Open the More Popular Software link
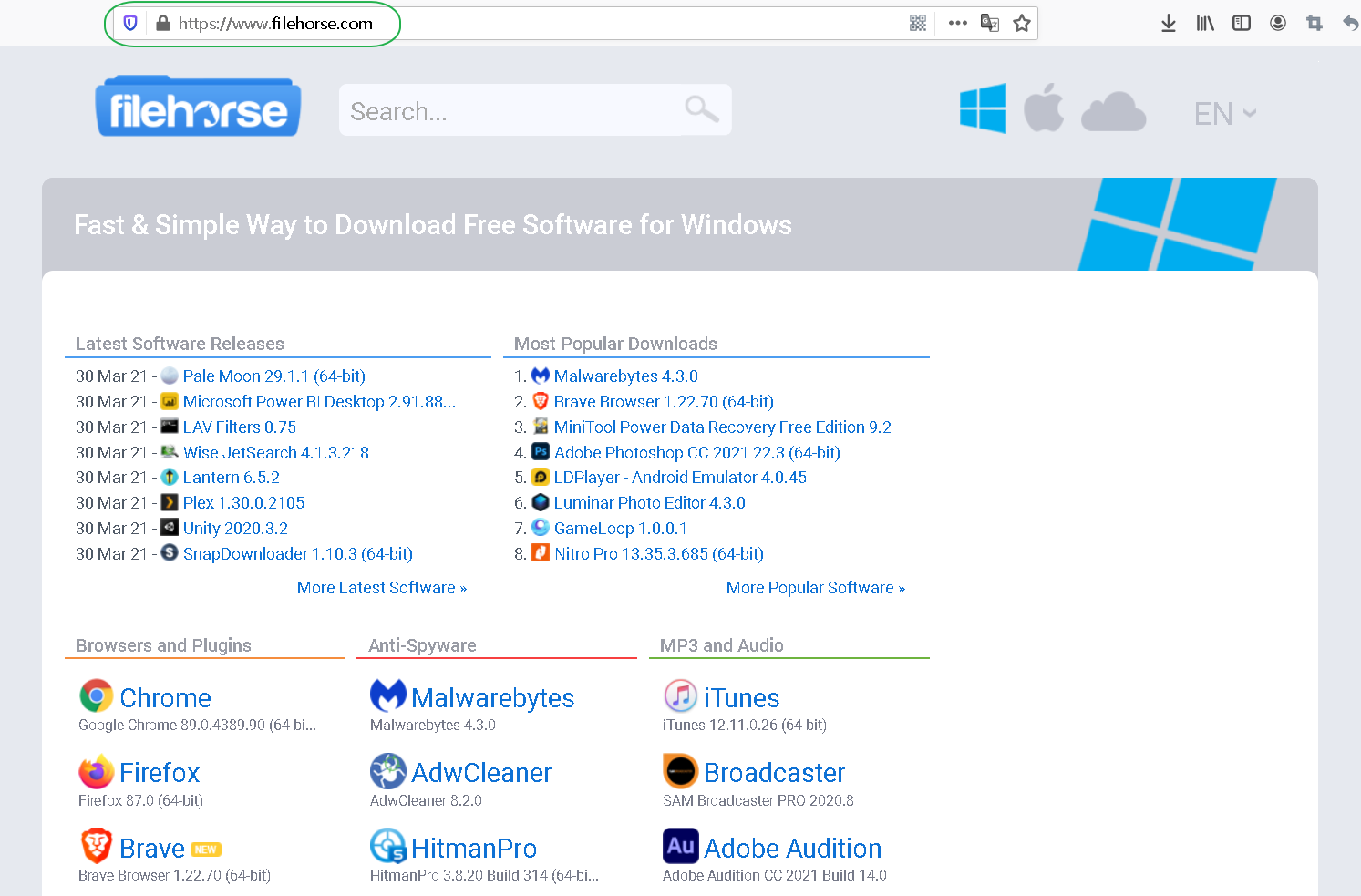Image resolution: width=1361 pixels, height=896 pixels. (x=815, y=588)
